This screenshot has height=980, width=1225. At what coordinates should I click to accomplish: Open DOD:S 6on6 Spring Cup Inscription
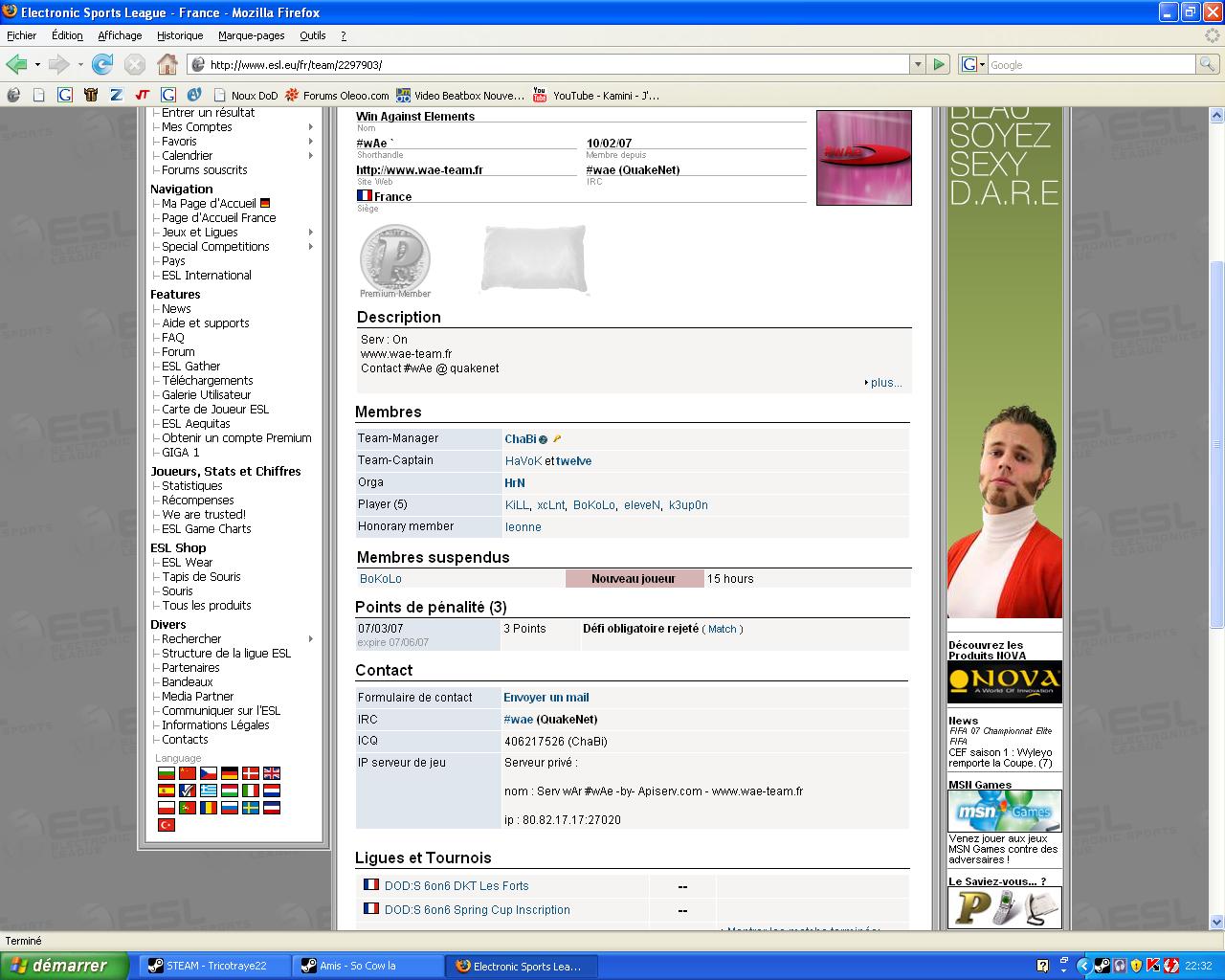coord(477,910)
